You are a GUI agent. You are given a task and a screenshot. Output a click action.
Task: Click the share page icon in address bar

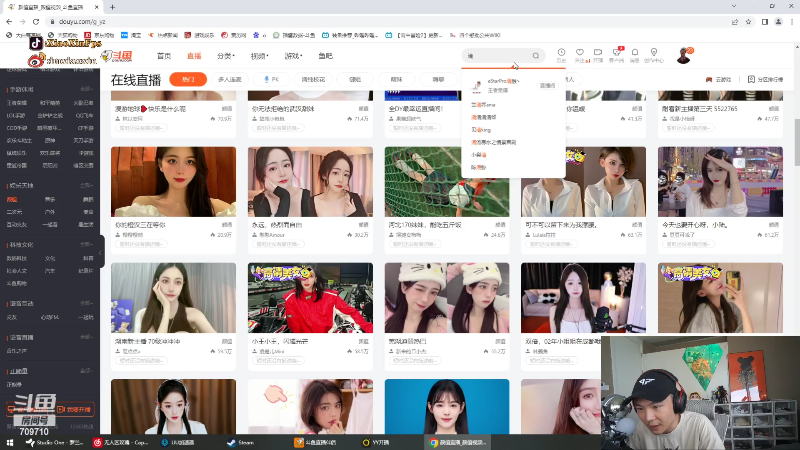735,21
